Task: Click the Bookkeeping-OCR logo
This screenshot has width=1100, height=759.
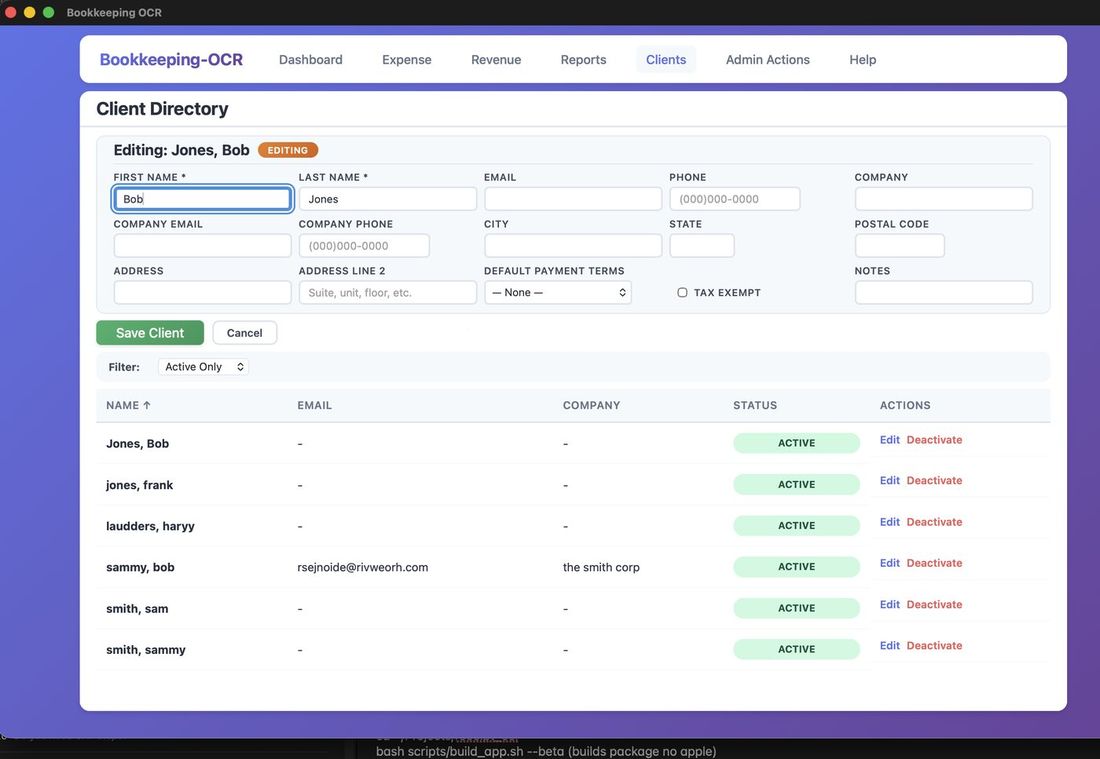Action: point(170,59)
